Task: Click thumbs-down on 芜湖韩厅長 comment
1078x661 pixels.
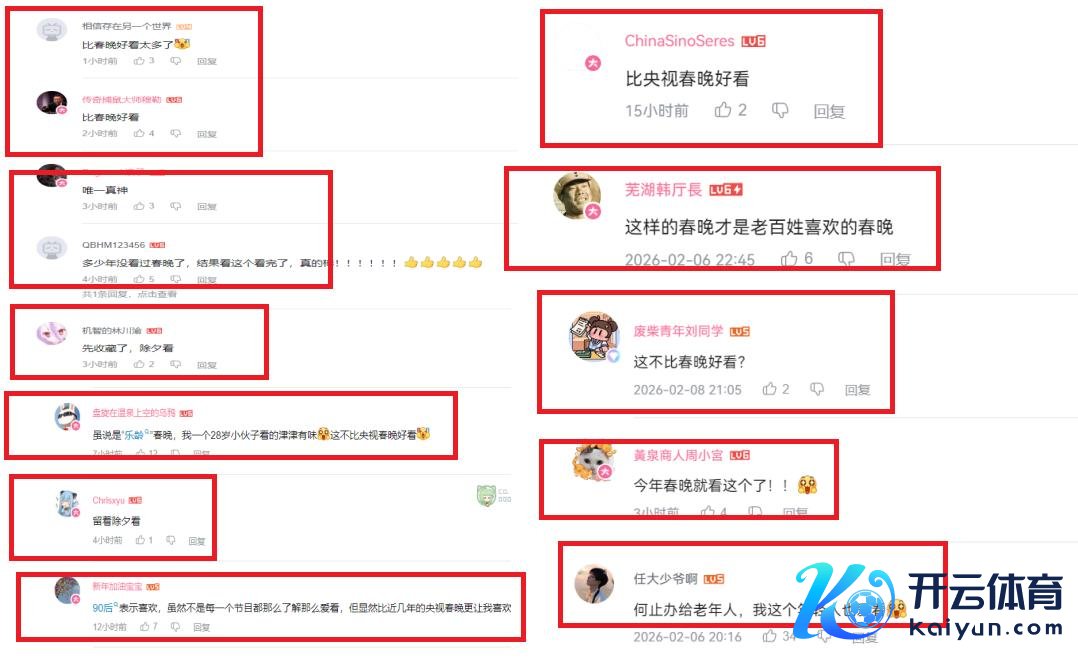Action: coord(846,259)
